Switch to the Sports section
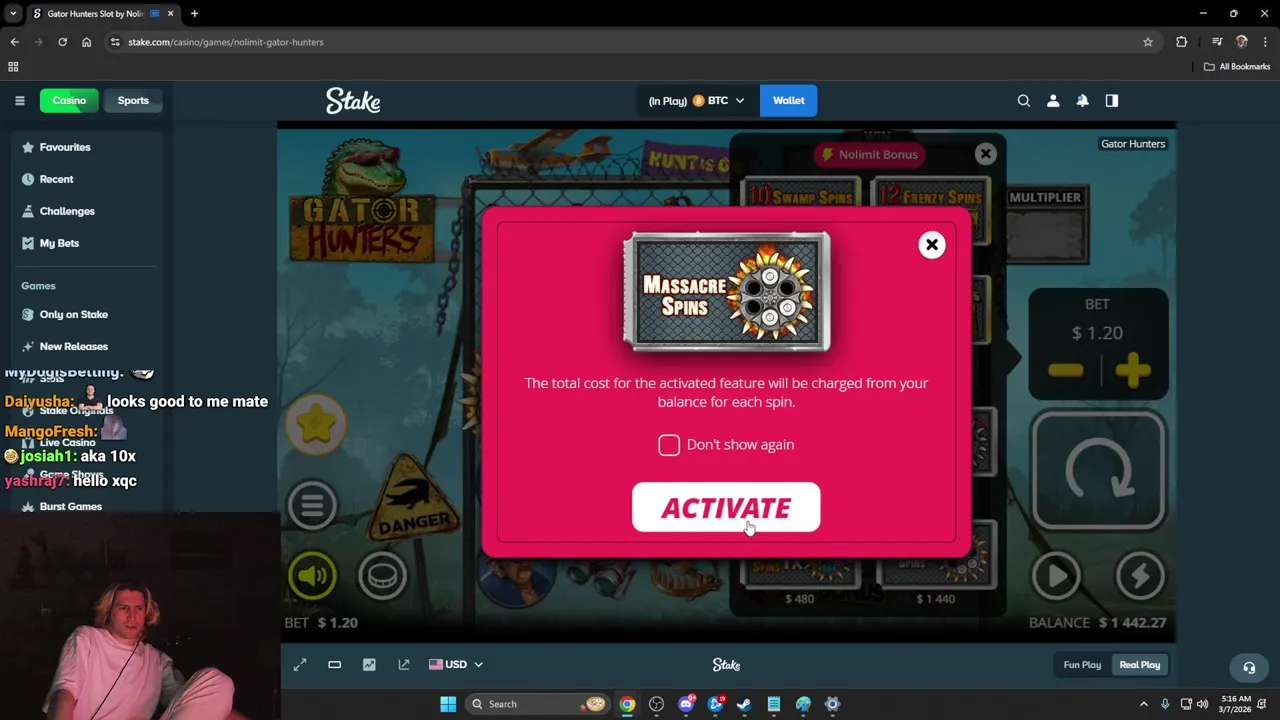The width and height of the screenshot is (1280, 720). [x=133, y=100]
